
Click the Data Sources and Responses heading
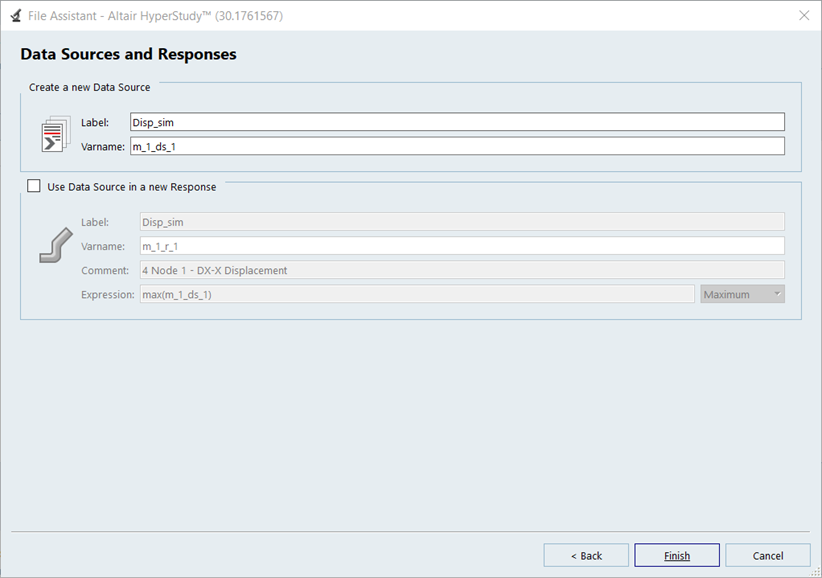tap(128, 54)
